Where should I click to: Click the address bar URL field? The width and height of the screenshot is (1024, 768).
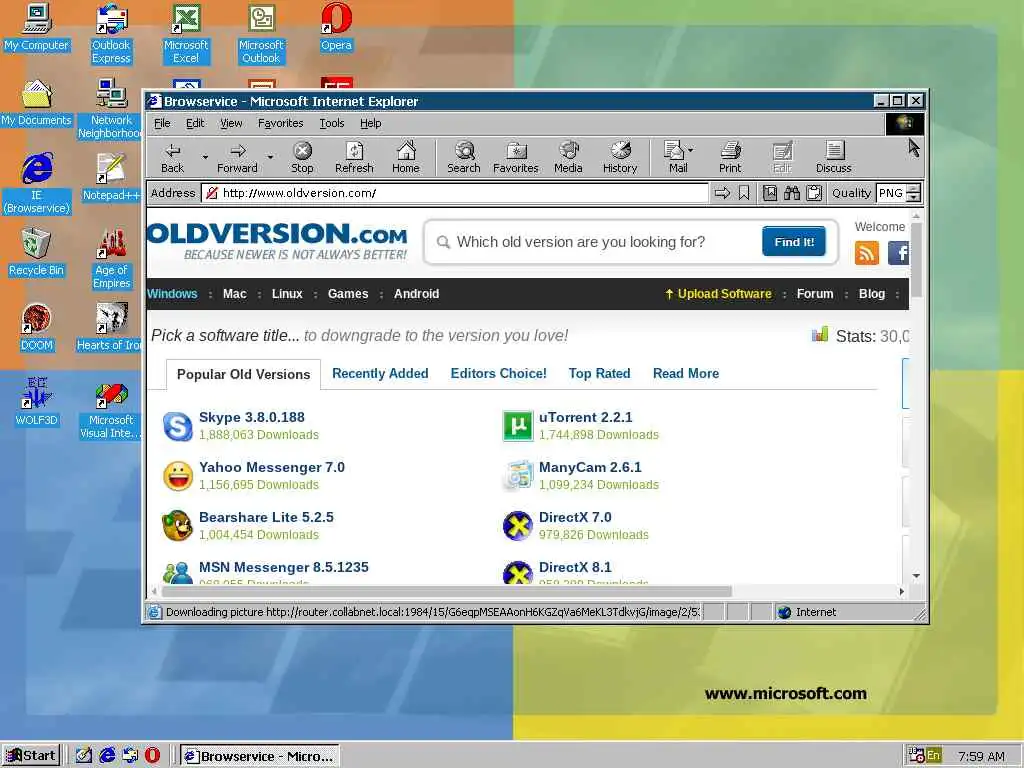[455, 193]
